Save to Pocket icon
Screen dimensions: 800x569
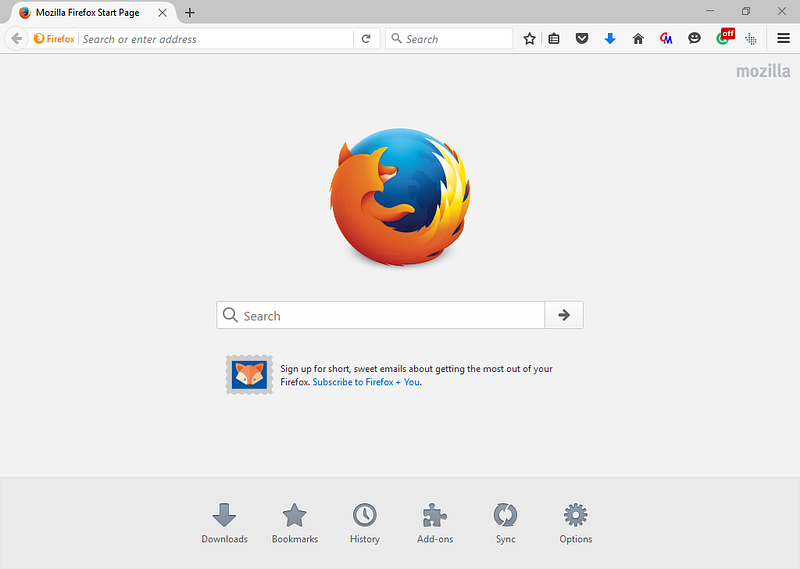(x=582, y=39)
